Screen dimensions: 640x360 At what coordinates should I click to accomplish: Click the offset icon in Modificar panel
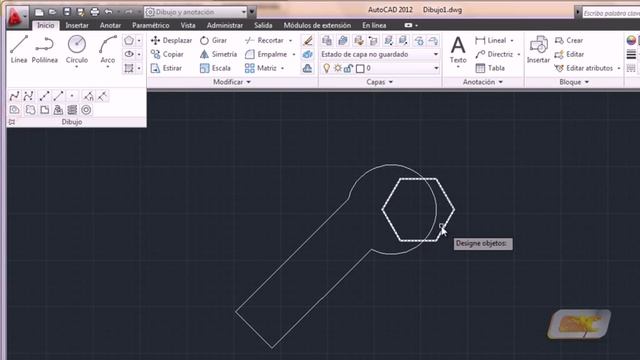click(308, 68)
